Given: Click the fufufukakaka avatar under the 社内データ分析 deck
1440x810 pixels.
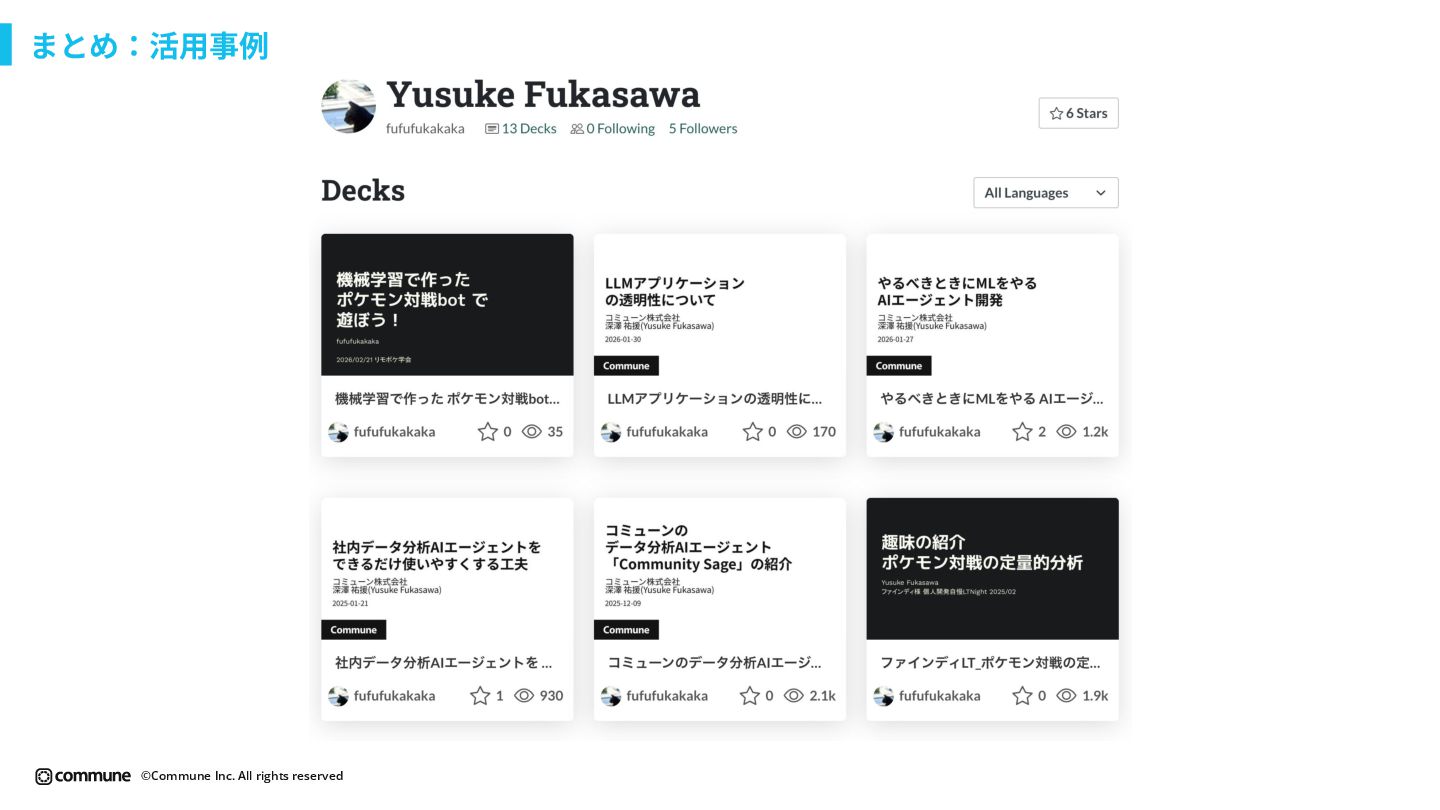Looking at the screenshot, I should (x=338, y=696).
